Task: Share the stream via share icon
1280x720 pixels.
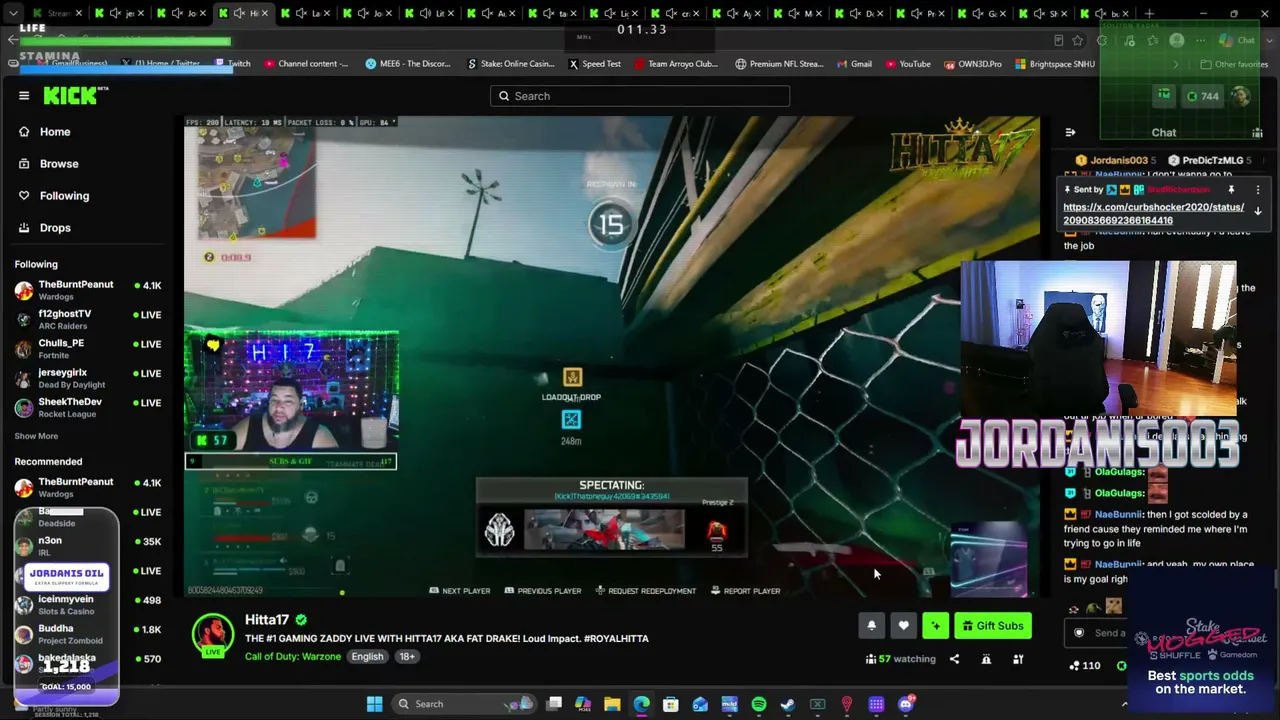Action: 954,659
